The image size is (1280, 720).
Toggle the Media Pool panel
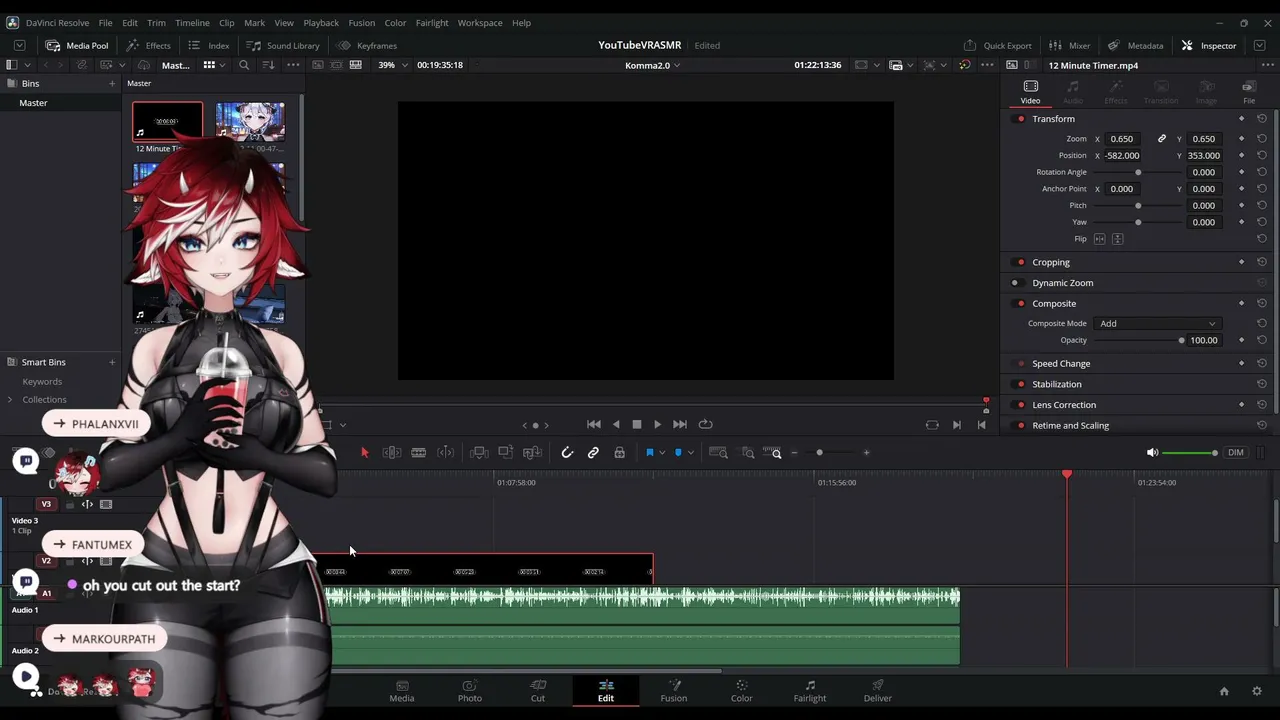77,45
